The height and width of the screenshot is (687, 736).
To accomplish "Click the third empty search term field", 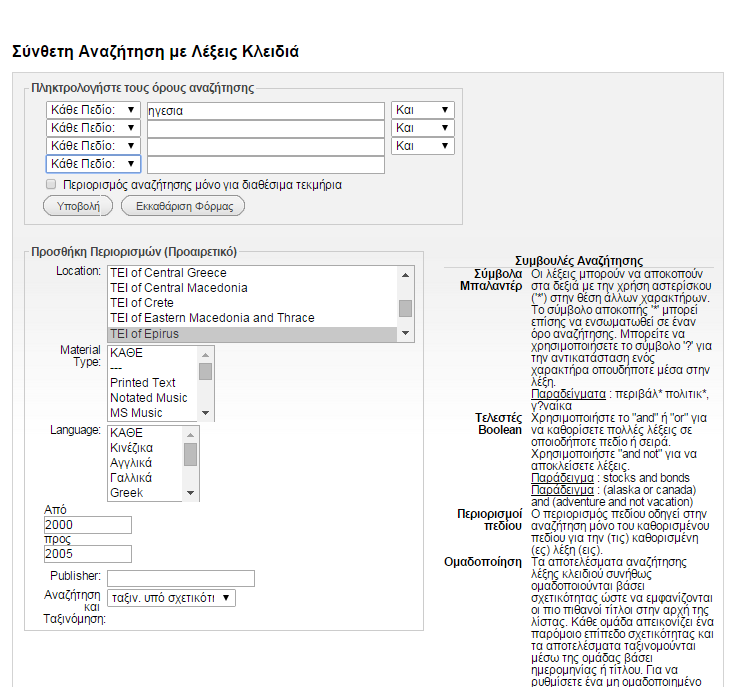I will tap(266, 147).
